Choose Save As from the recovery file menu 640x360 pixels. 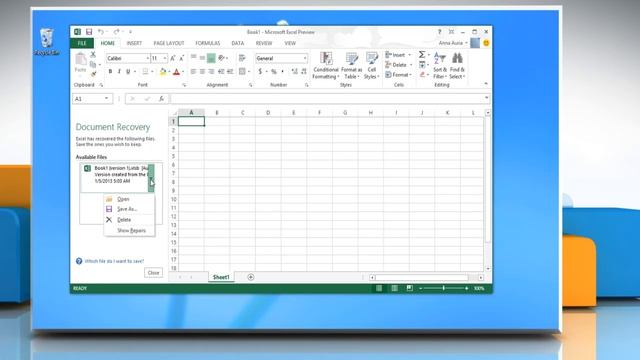coord(129,209)
